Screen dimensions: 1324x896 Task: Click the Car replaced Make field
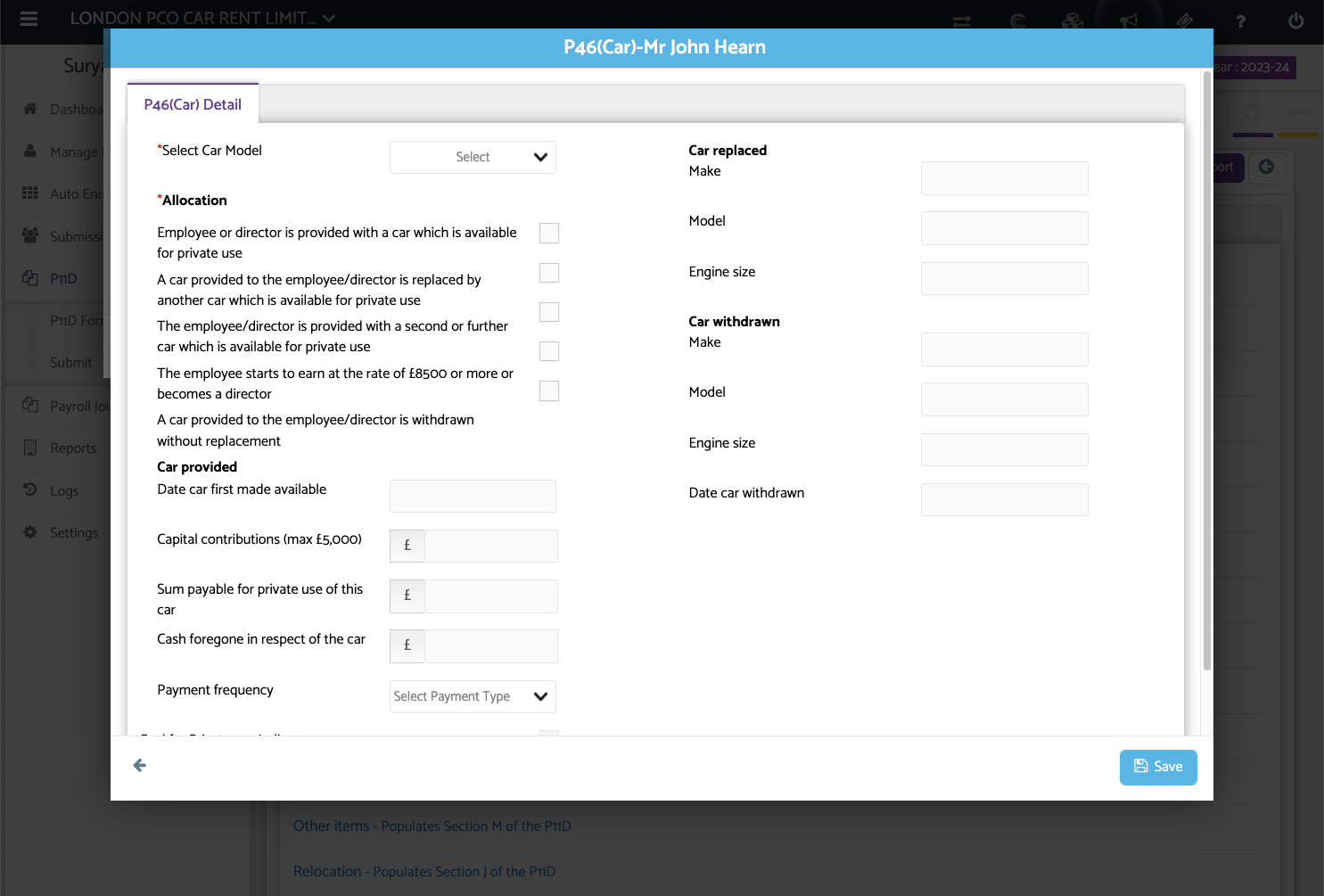click(x=1005, y=178)
